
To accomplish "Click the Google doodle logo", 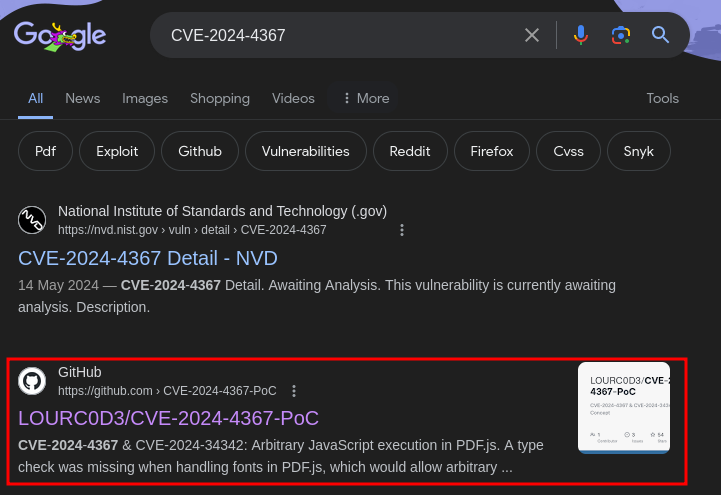I will tap(60, 36).
